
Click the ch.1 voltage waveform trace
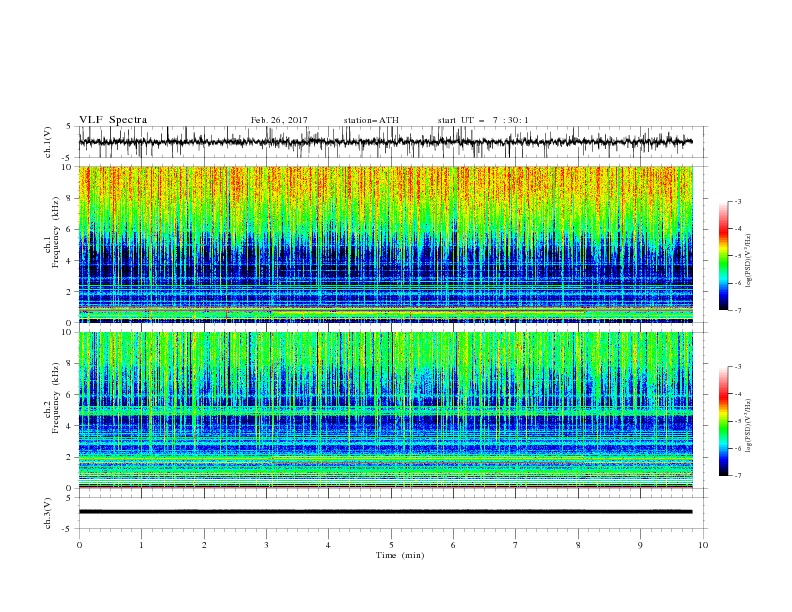click(x=385, y=142)
